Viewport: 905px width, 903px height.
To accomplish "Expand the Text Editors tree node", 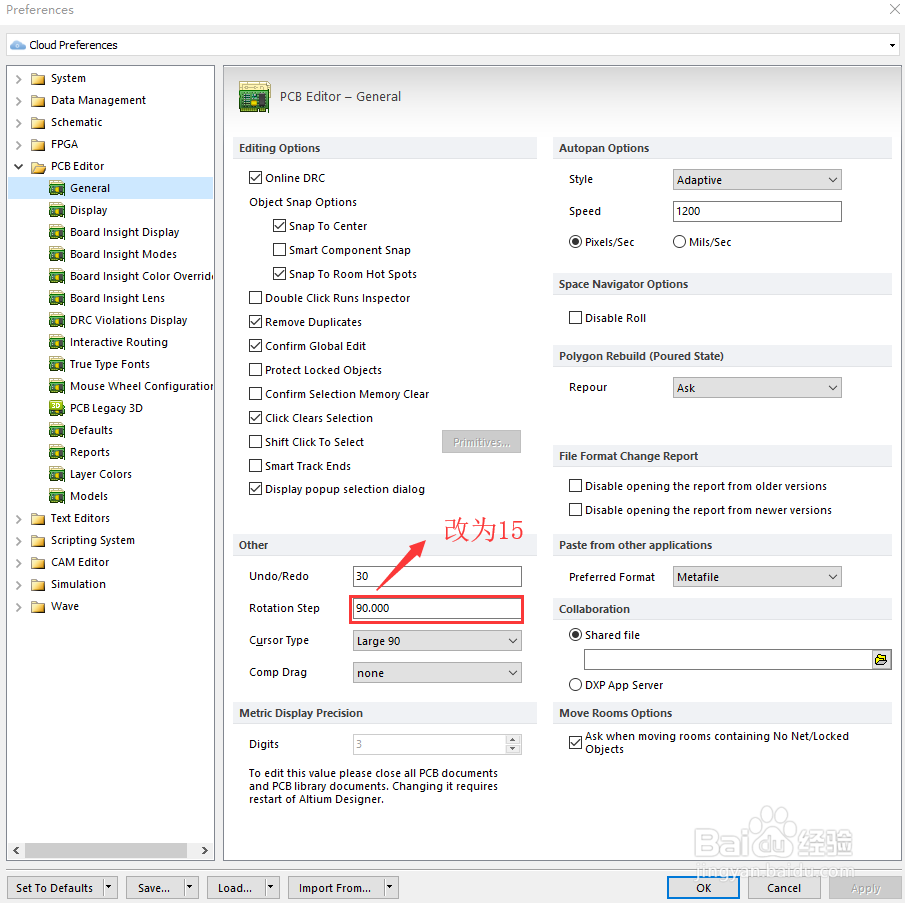I will [x=18, y=519].
